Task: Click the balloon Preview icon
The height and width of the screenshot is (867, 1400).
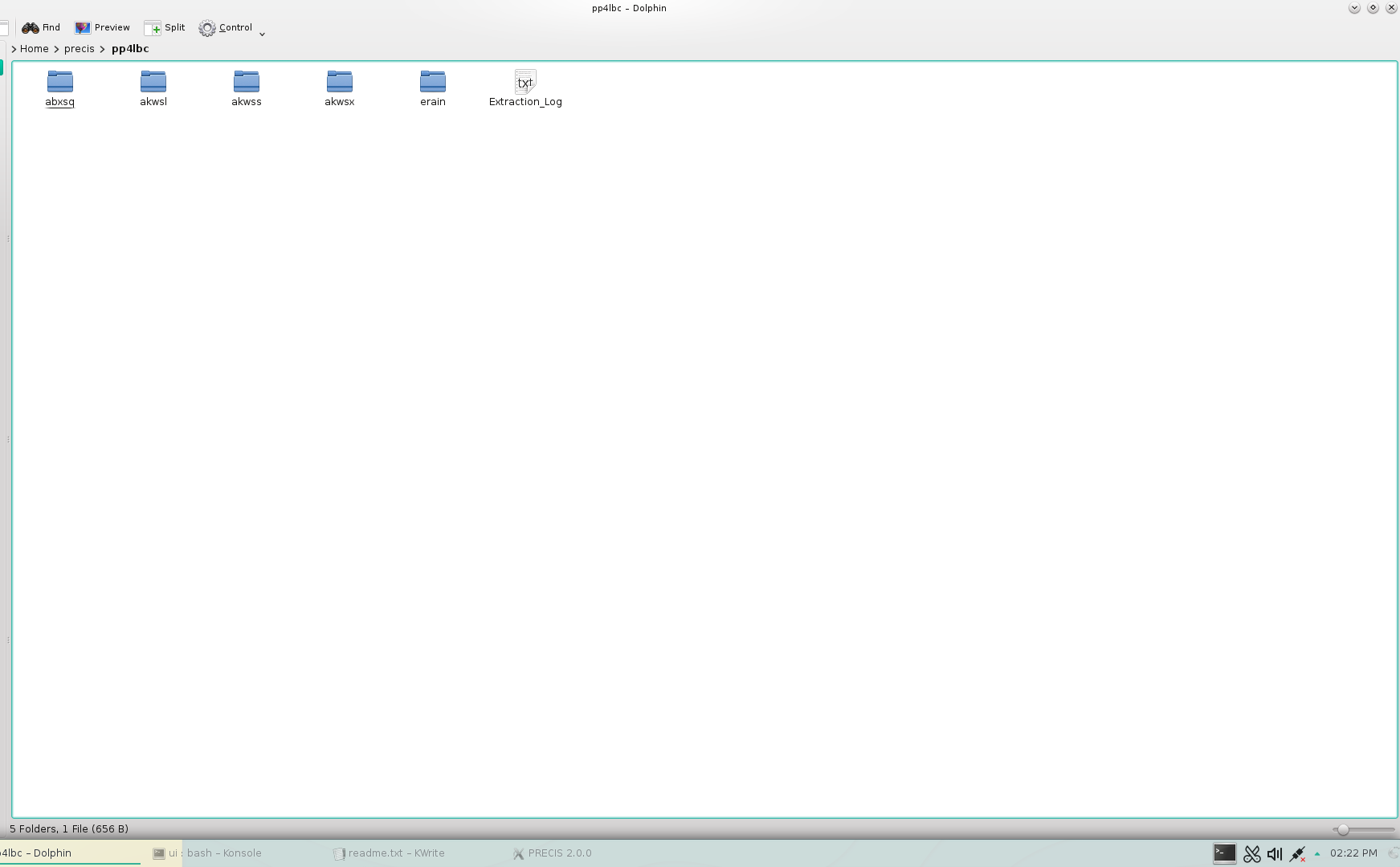Action: 83,28
